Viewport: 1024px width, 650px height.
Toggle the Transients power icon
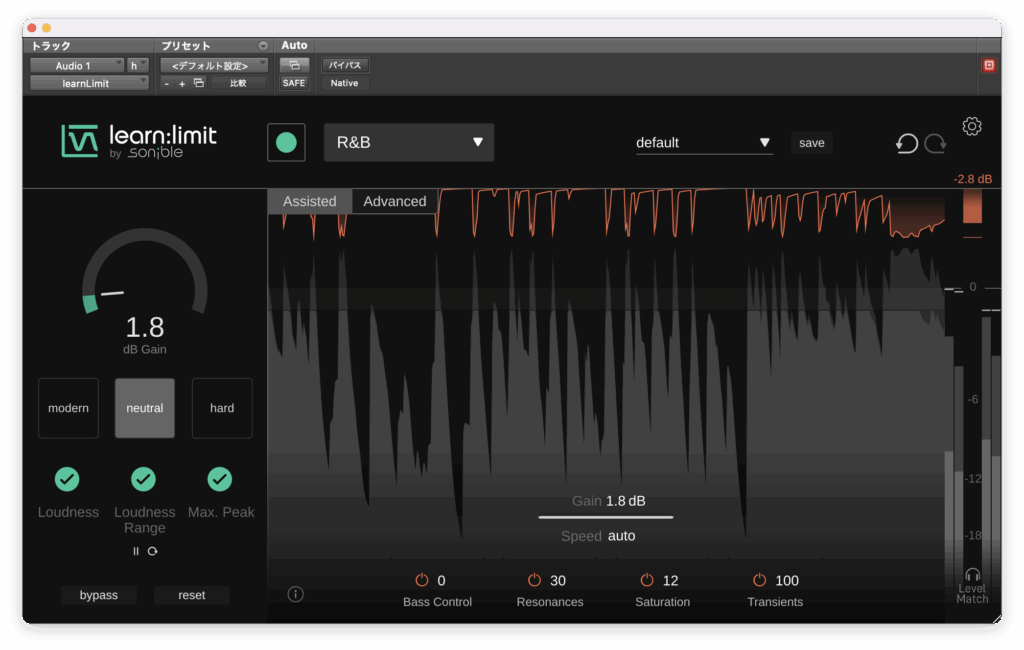pyautogui.click(x=759, y=580)
